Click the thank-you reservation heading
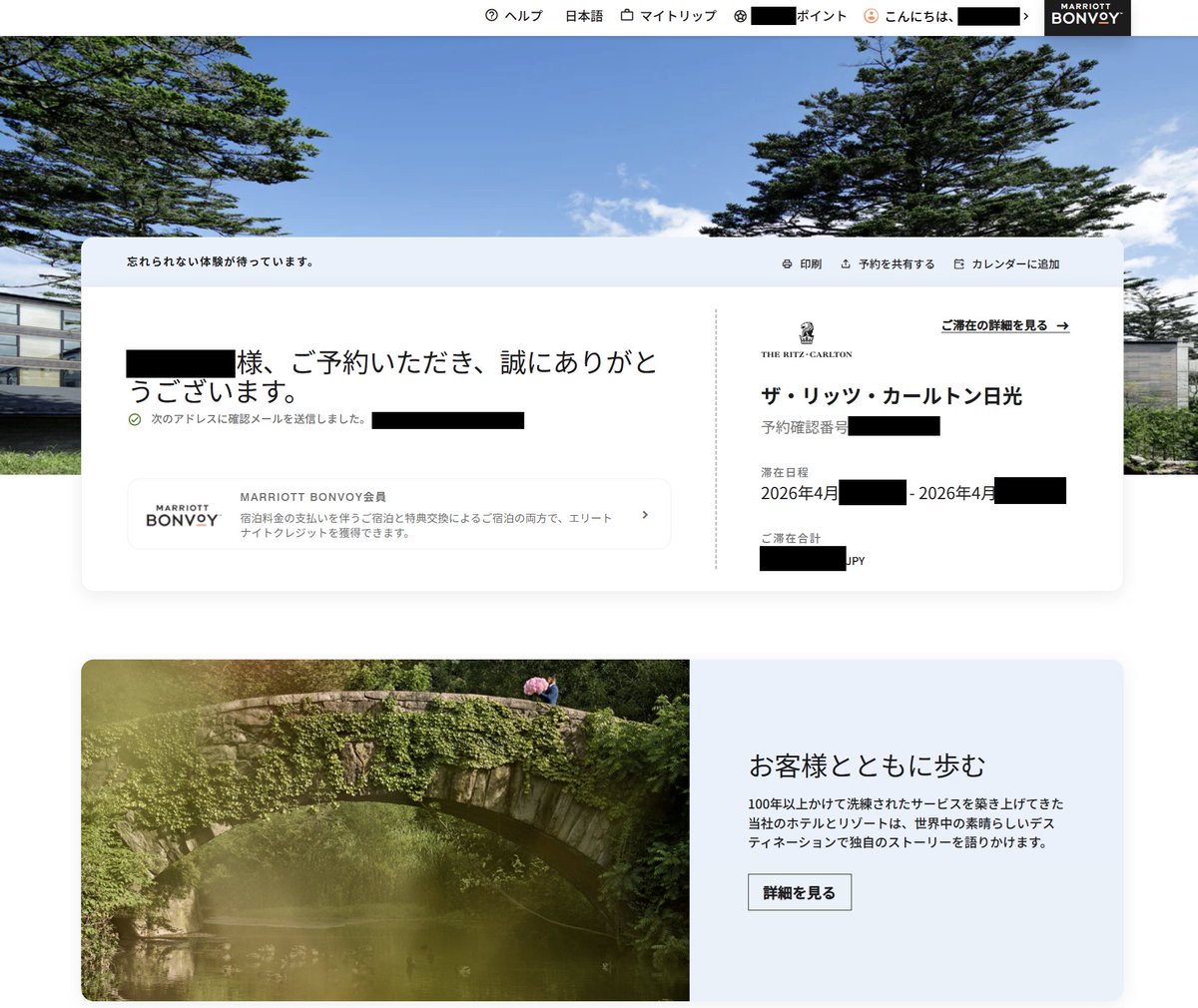 [392, 375]
